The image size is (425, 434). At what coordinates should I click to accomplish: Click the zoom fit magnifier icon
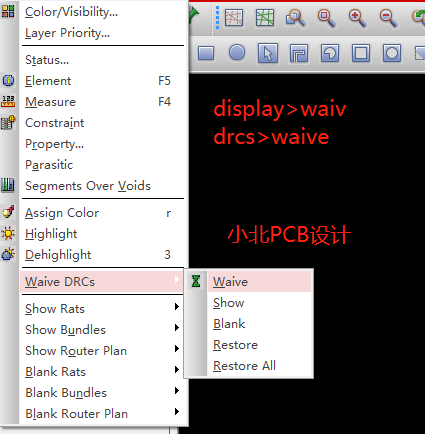pyautogui.click(x=327, y=18)
